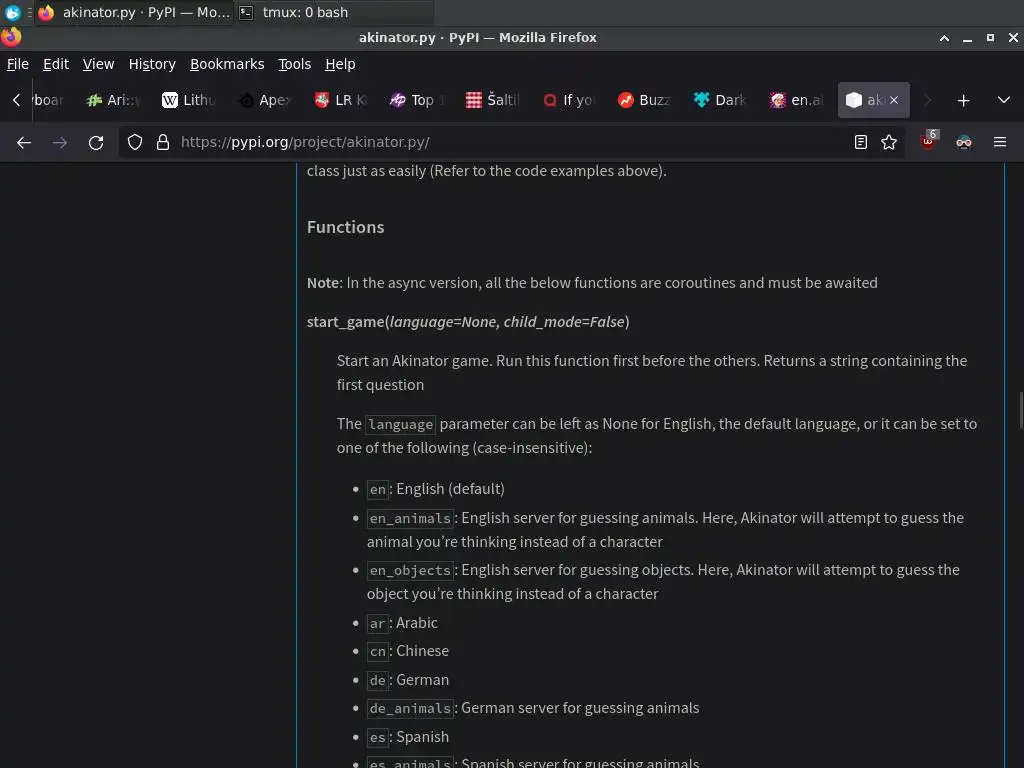1024x768 pixels.
Task: Open the desktop applications menu icon
Action: 12,12
